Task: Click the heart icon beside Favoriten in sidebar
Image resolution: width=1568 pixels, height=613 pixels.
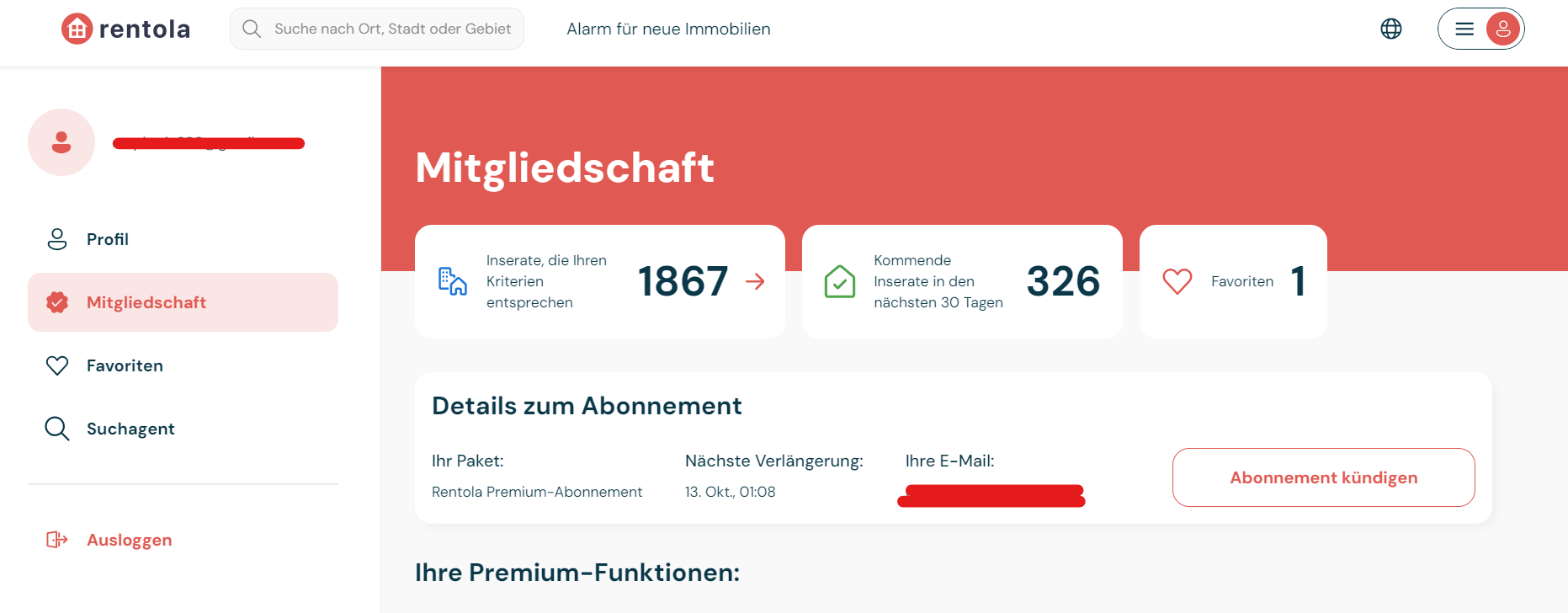Action: (x=57, y=365)
